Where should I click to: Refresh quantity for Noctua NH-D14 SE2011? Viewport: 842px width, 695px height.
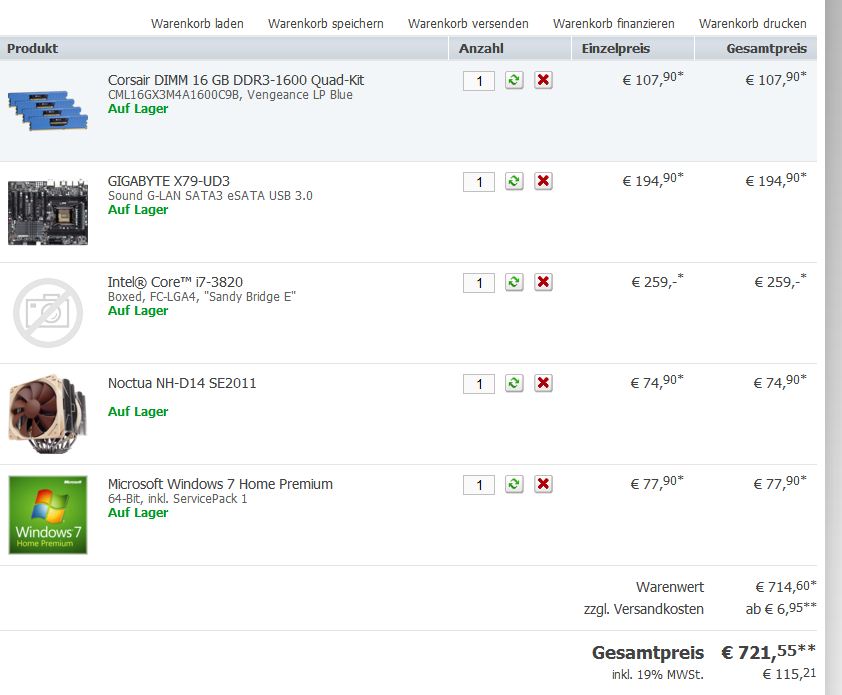click(514, 383)
